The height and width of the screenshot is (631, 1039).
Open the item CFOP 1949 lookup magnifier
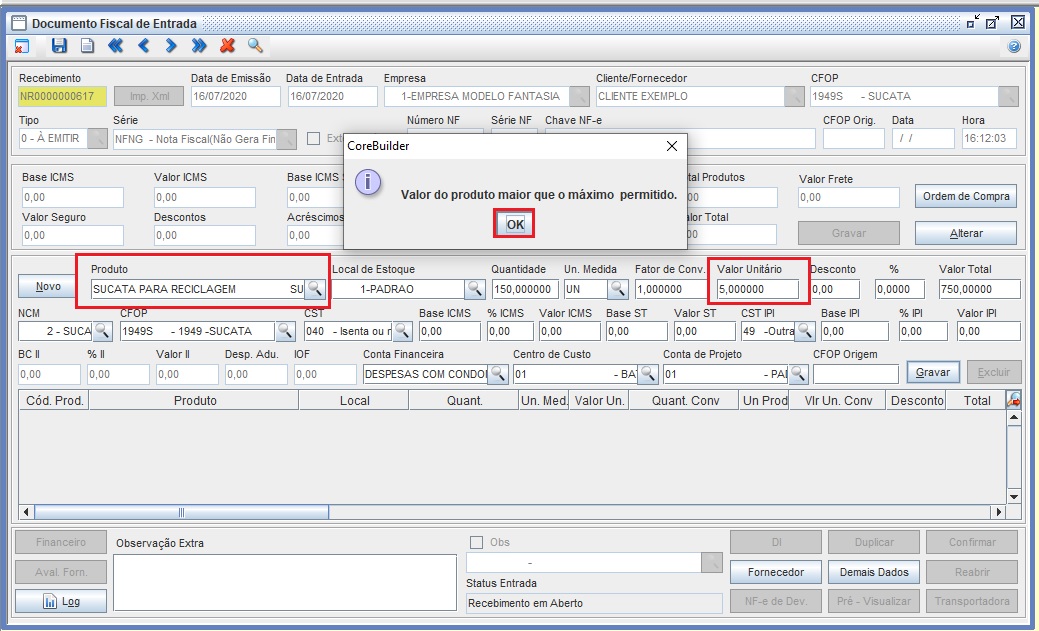pos(285,331)
